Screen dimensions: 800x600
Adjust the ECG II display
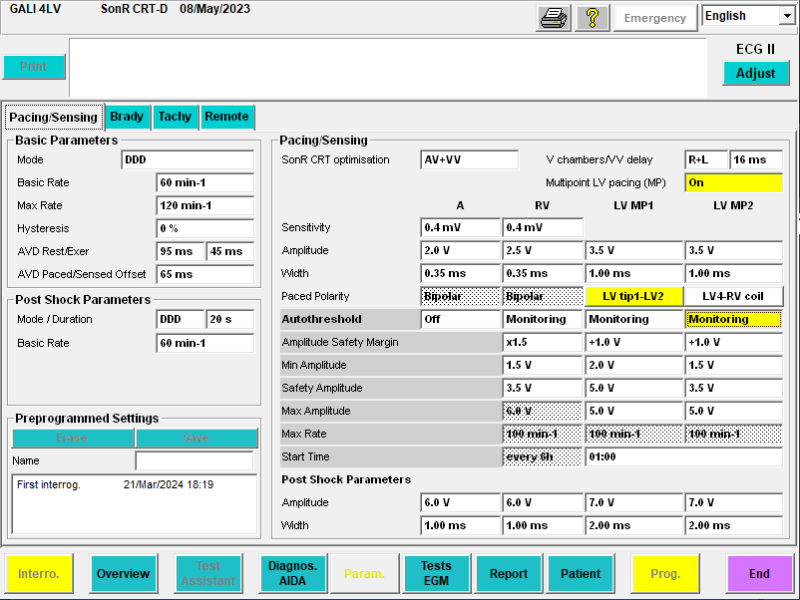coord(758,73)
